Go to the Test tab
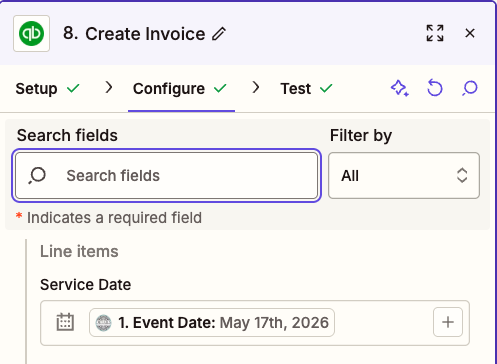The width and height of the screenshot is (497, 364). coord(307,89)
